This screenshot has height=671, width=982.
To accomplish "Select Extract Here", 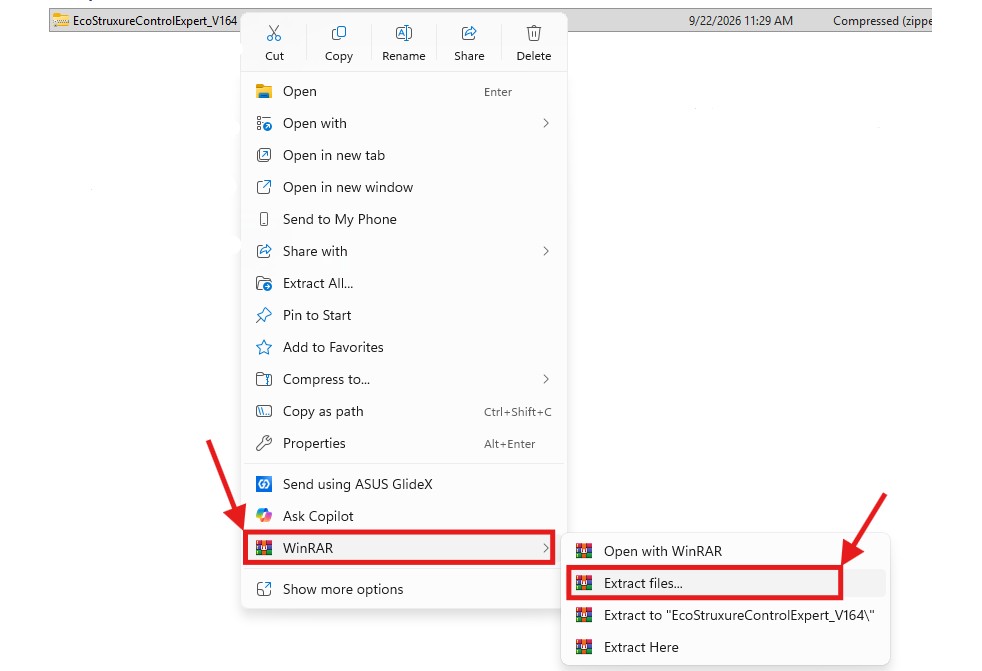I will 725,647.
